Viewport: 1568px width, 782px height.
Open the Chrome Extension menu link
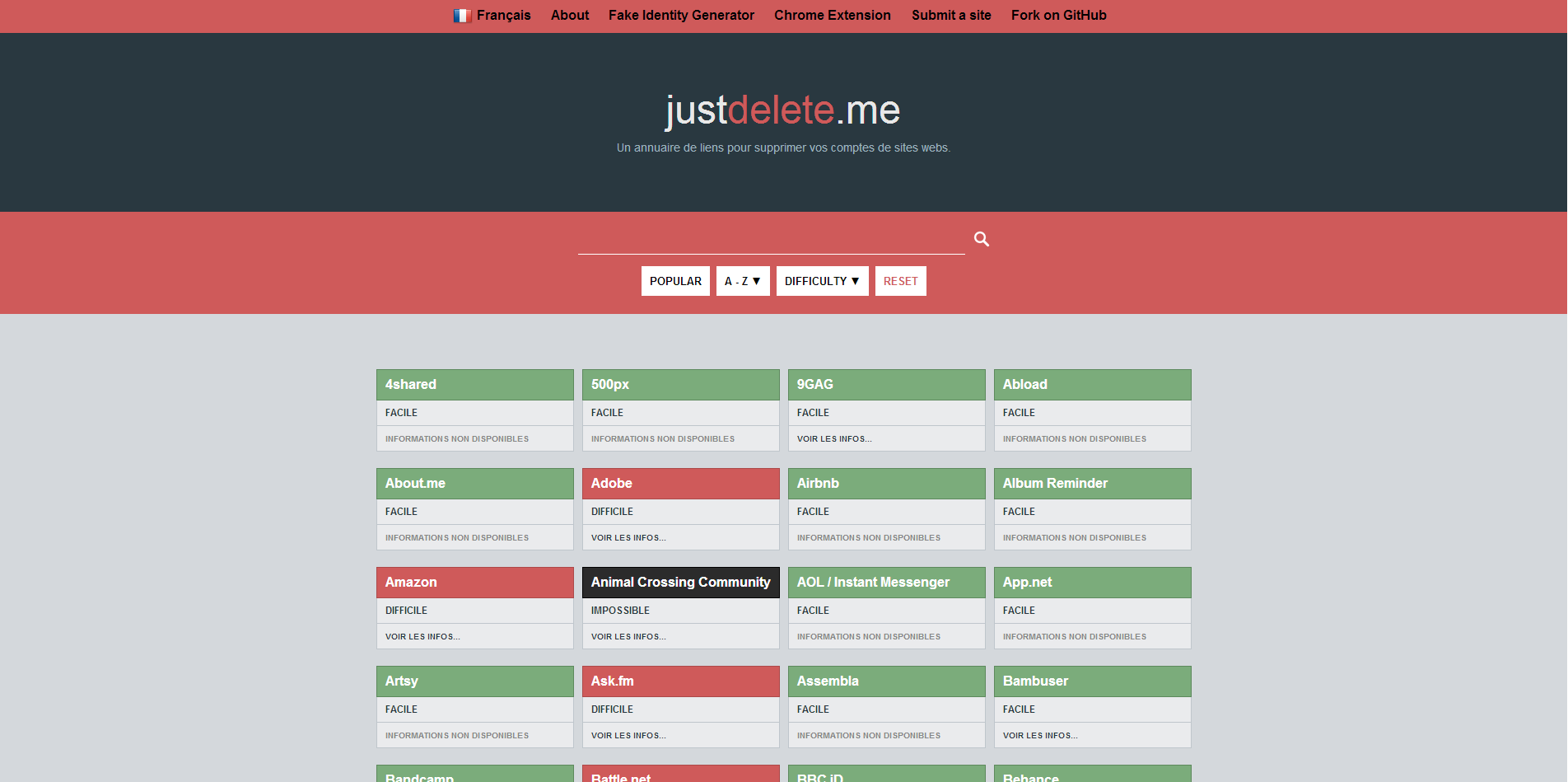(833, 15)
